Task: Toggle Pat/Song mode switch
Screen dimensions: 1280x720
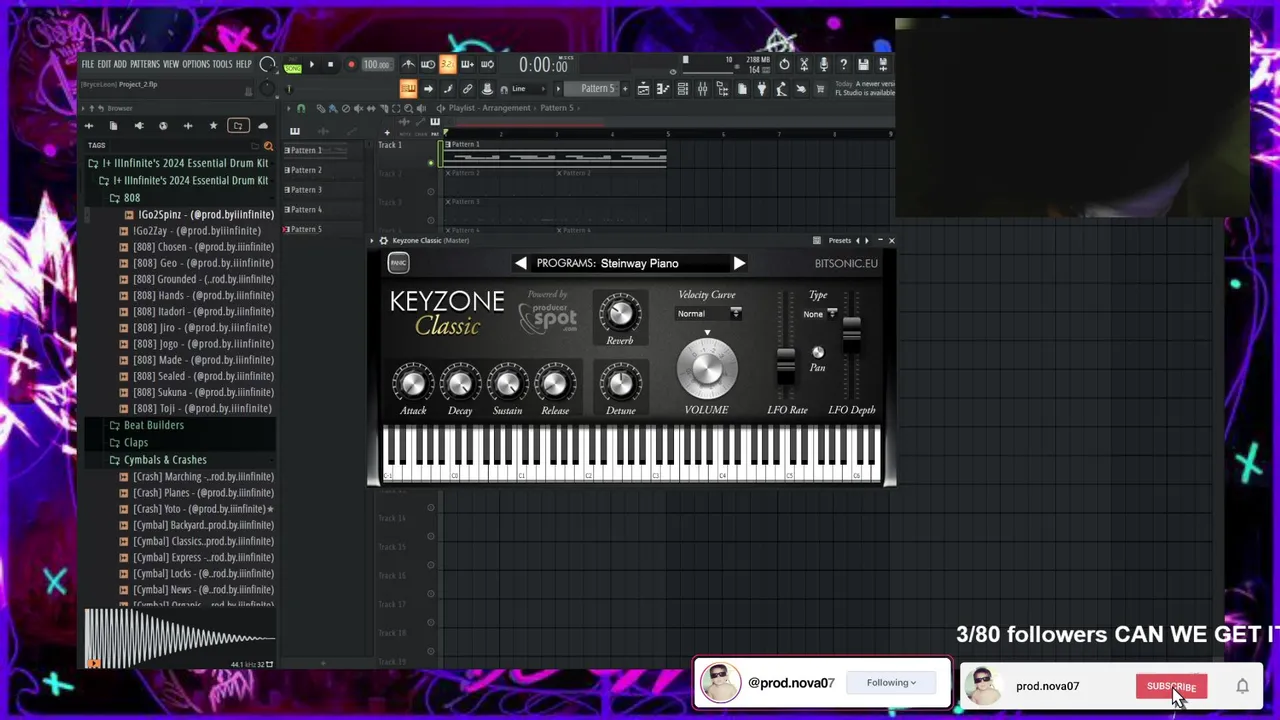Action: pos(292,65)
